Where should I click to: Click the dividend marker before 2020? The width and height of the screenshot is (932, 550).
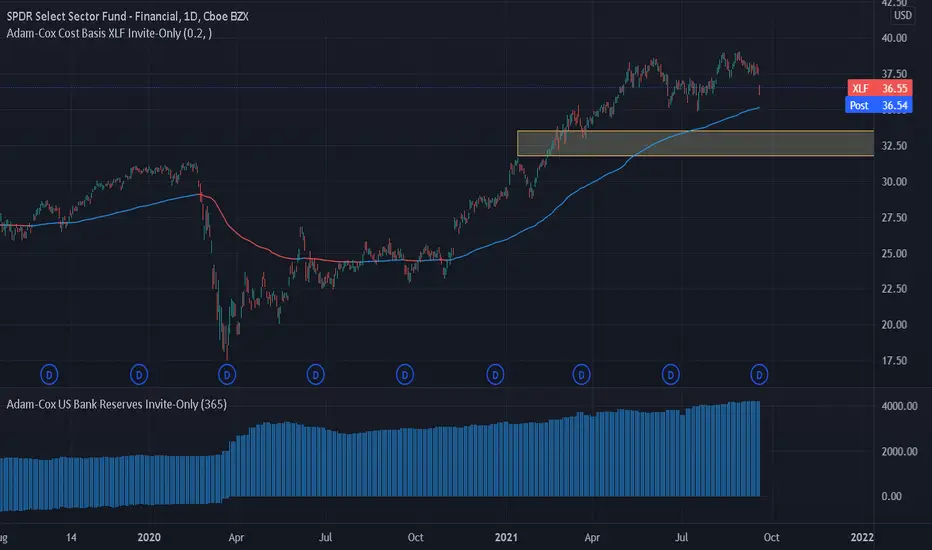pyautogui.click(x=139, y=375)
